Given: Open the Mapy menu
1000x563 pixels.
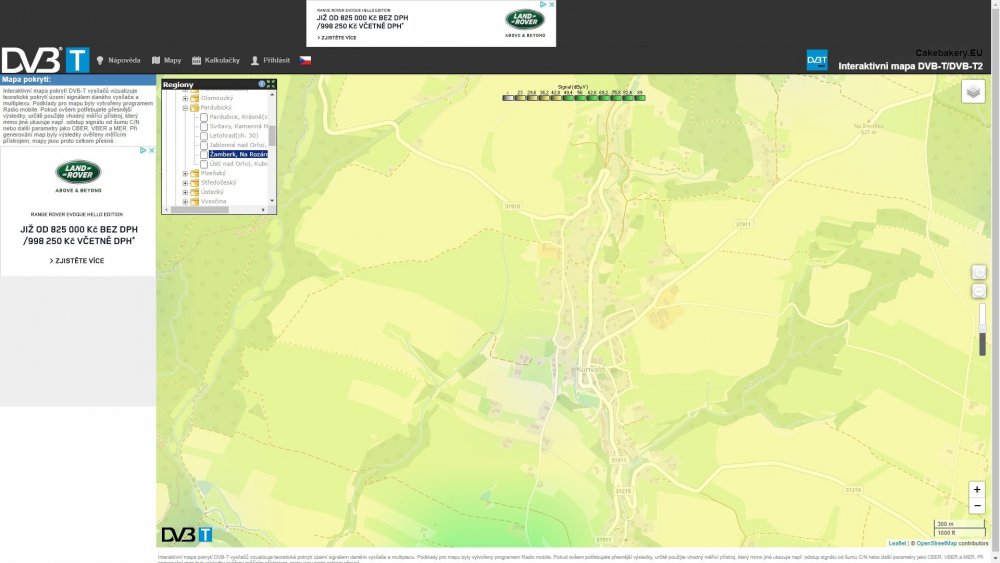Looking at the screenshot, I should click(166, 61).
